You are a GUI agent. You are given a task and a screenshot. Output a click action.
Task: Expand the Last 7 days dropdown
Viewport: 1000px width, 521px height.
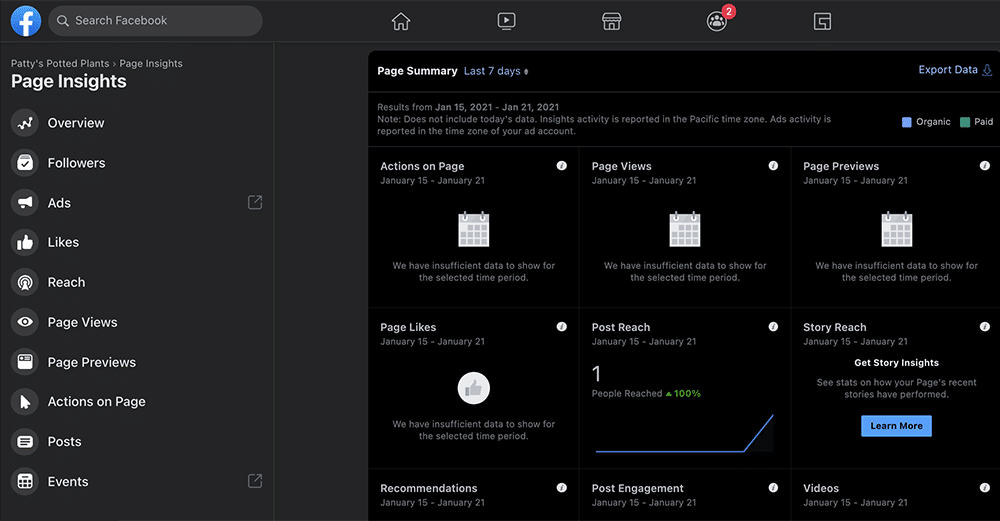click(496, 71)
